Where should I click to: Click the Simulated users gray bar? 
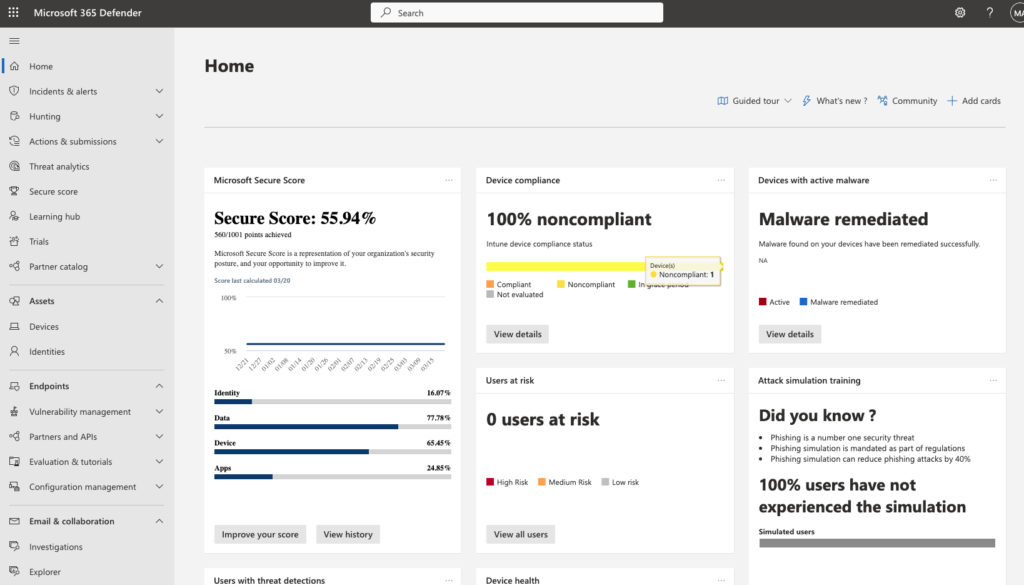click(877, 543)
